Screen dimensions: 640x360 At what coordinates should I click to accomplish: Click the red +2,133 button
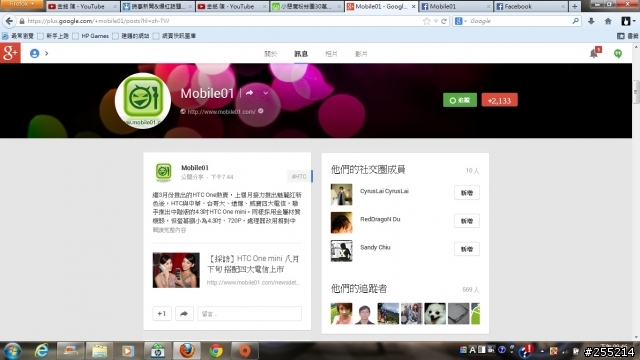pos(499,100)
